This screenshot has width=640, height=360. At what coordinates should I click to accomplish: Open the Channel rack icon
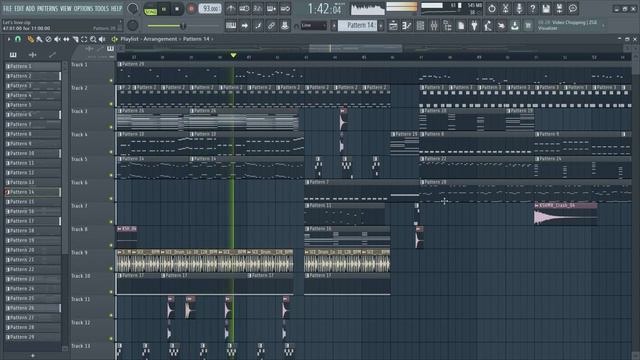click(420, 26)
